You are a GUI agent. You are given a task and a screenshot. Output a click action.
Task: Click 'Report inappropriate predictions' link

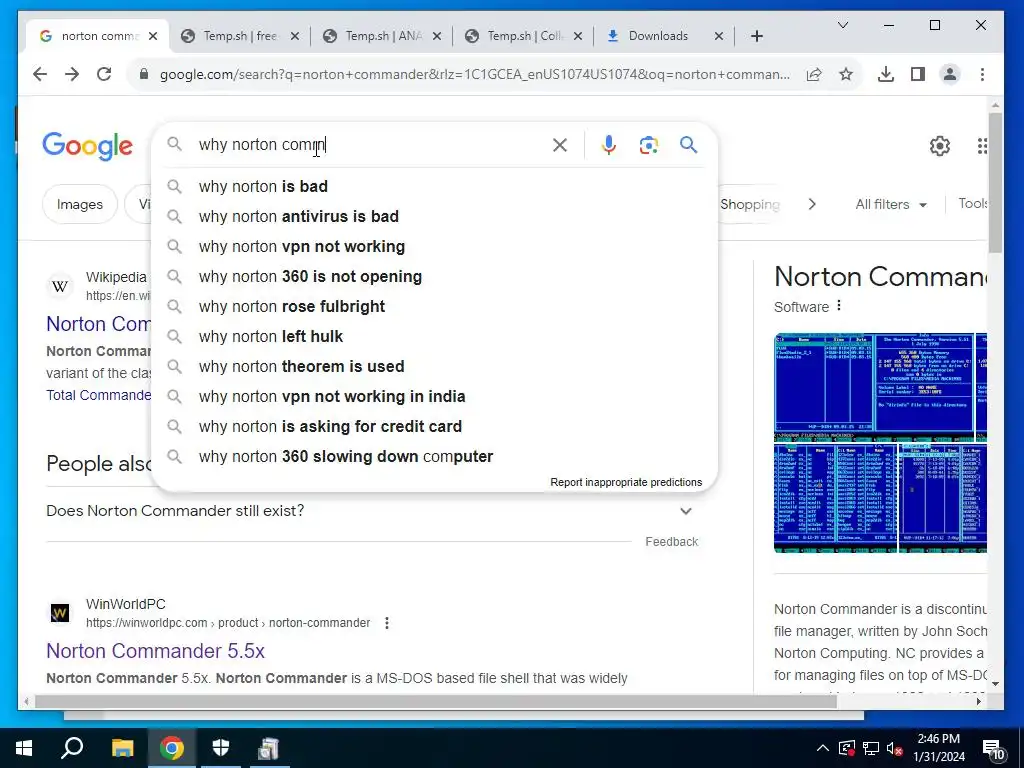click(x=626, y=483)
